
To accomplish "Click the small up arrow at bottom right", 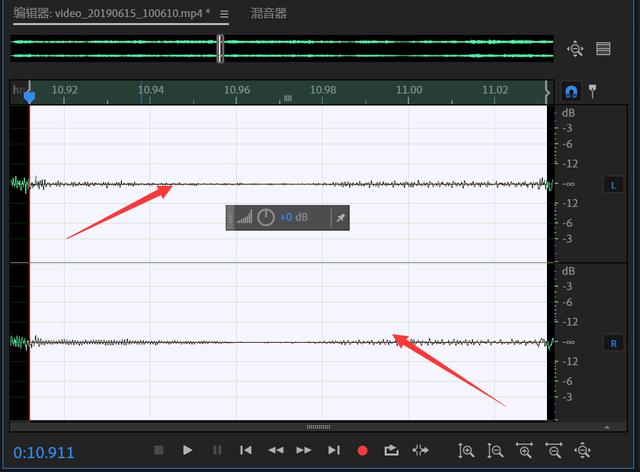I will pyautogui.click(x=607, y=427).
